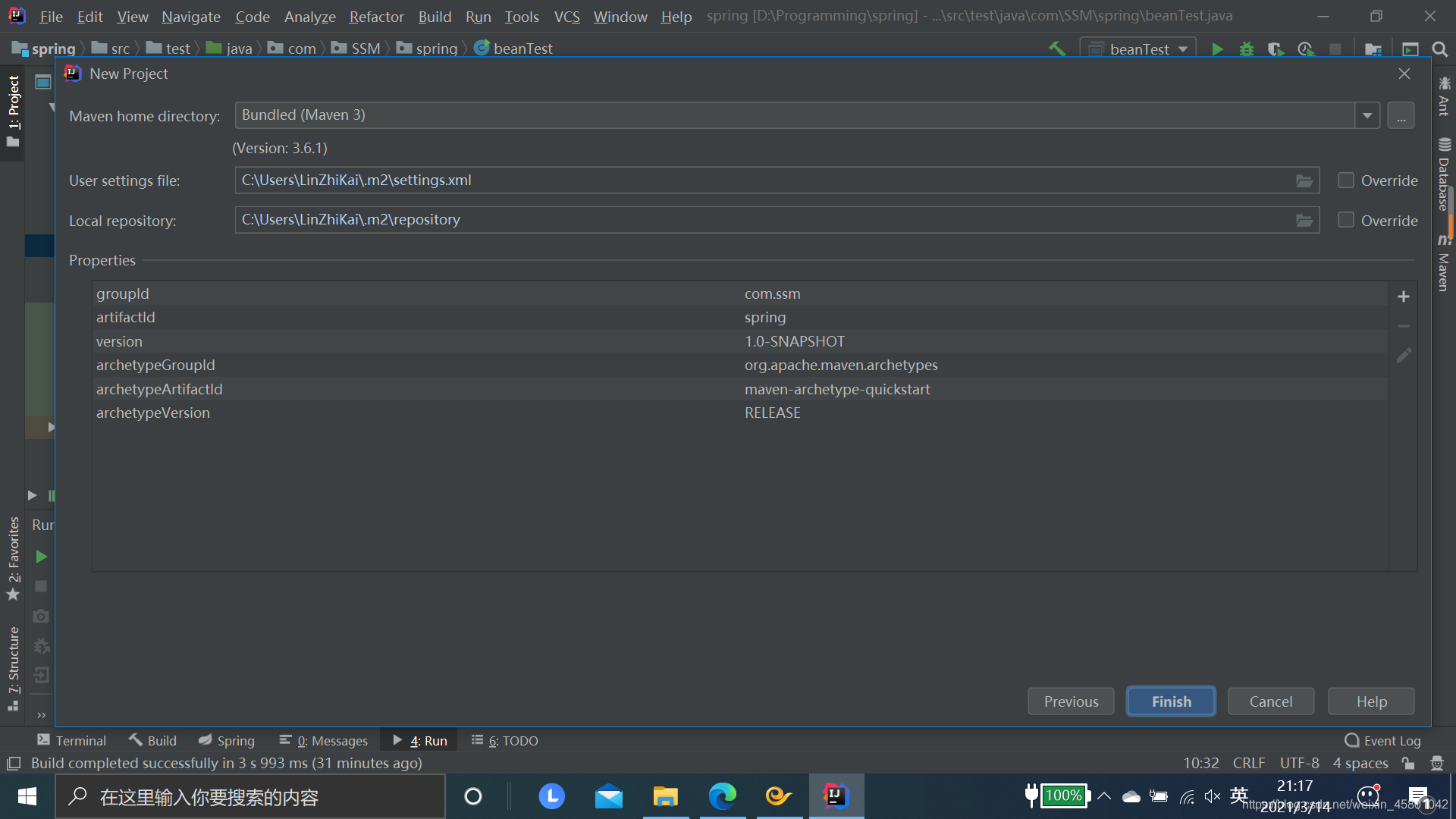Open the File menu
Image resolution: width=1456 pixels, height=819 pixels.
(x=51, y=16)
